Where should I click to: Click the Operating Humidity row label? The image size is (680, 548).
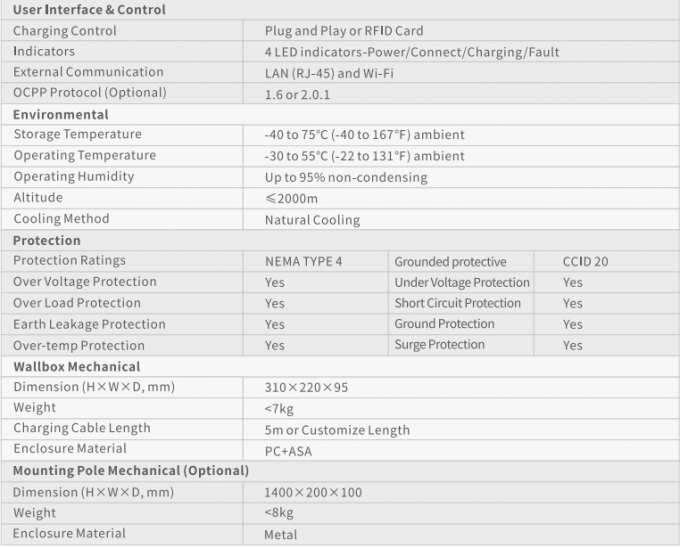pyautogui.click(x=74, y=176)
